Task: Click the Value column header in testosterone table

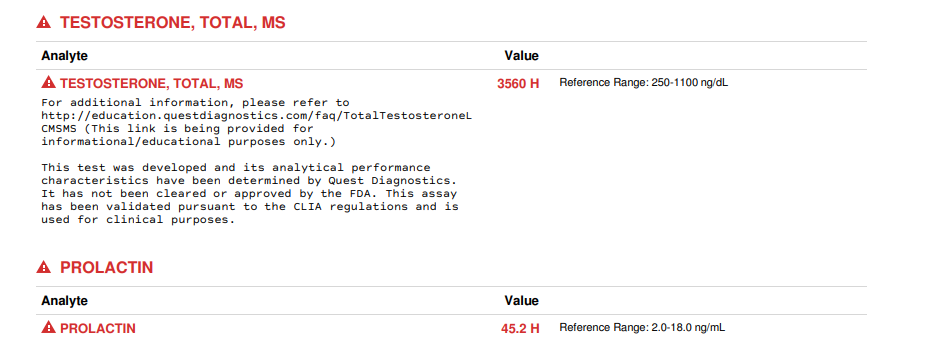Action: pos(522,56)
